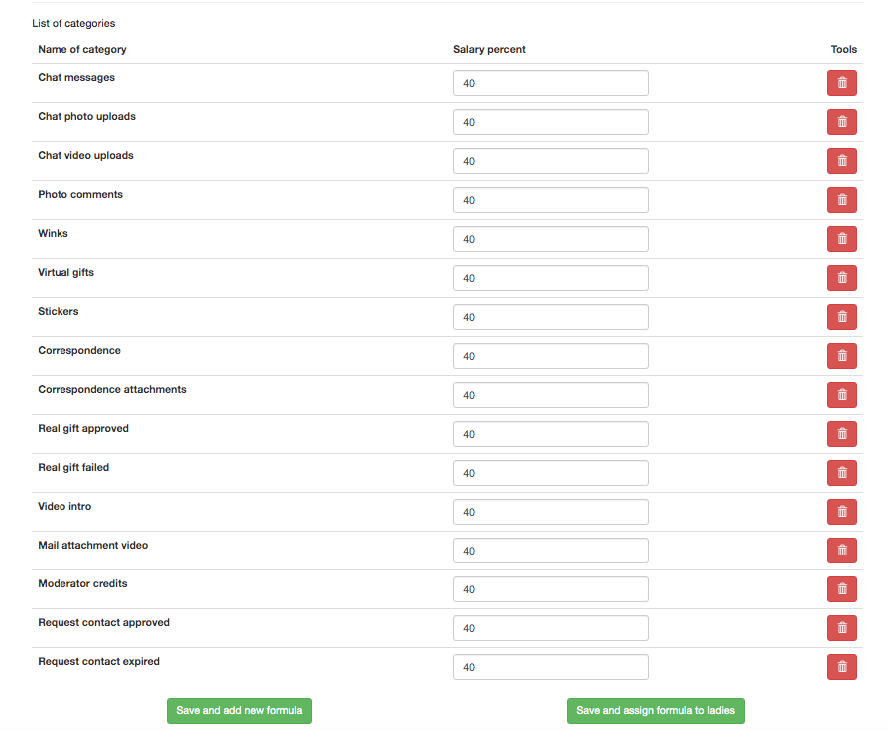Trash the Real gift failed category
This screenshot has width=888, height=731.
(842, 473)
